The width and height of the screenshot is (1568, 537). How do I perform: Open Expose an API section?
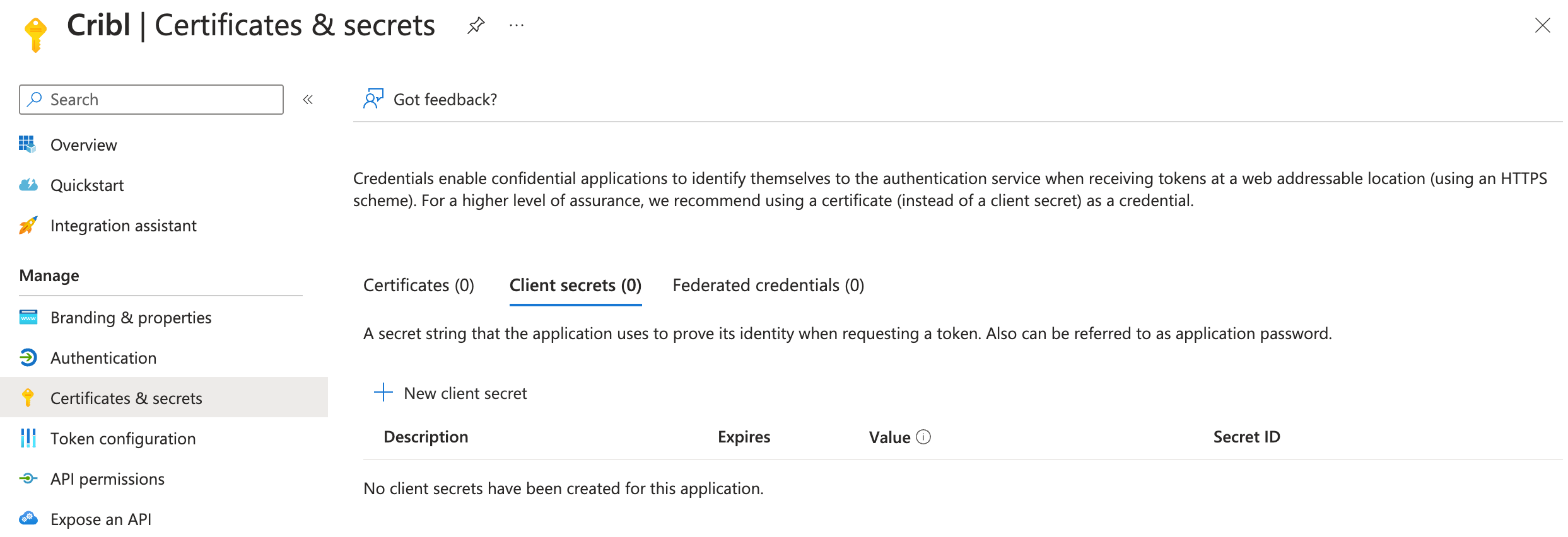[101, 519]
